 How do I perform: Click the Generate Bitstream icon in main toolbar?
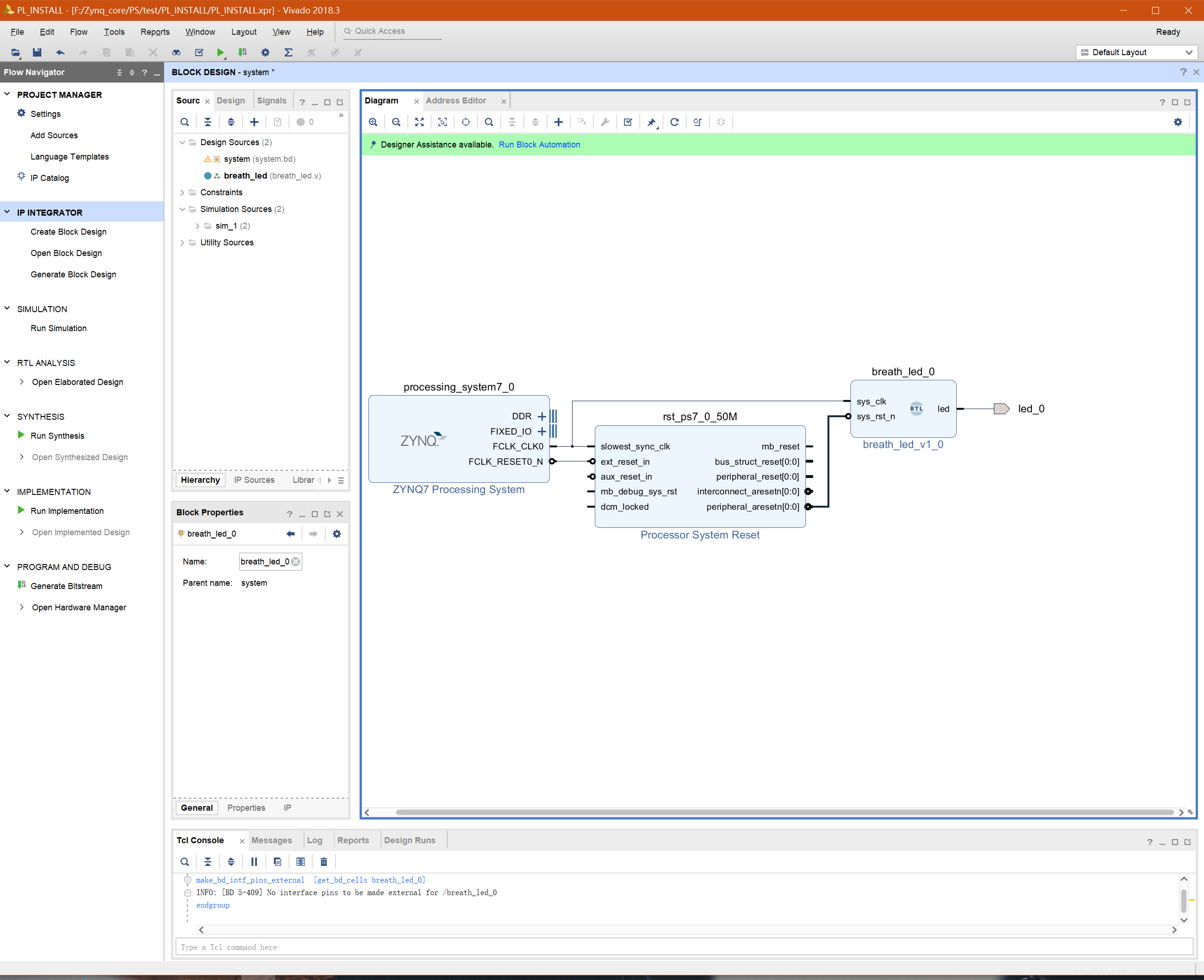click(242, 52)
